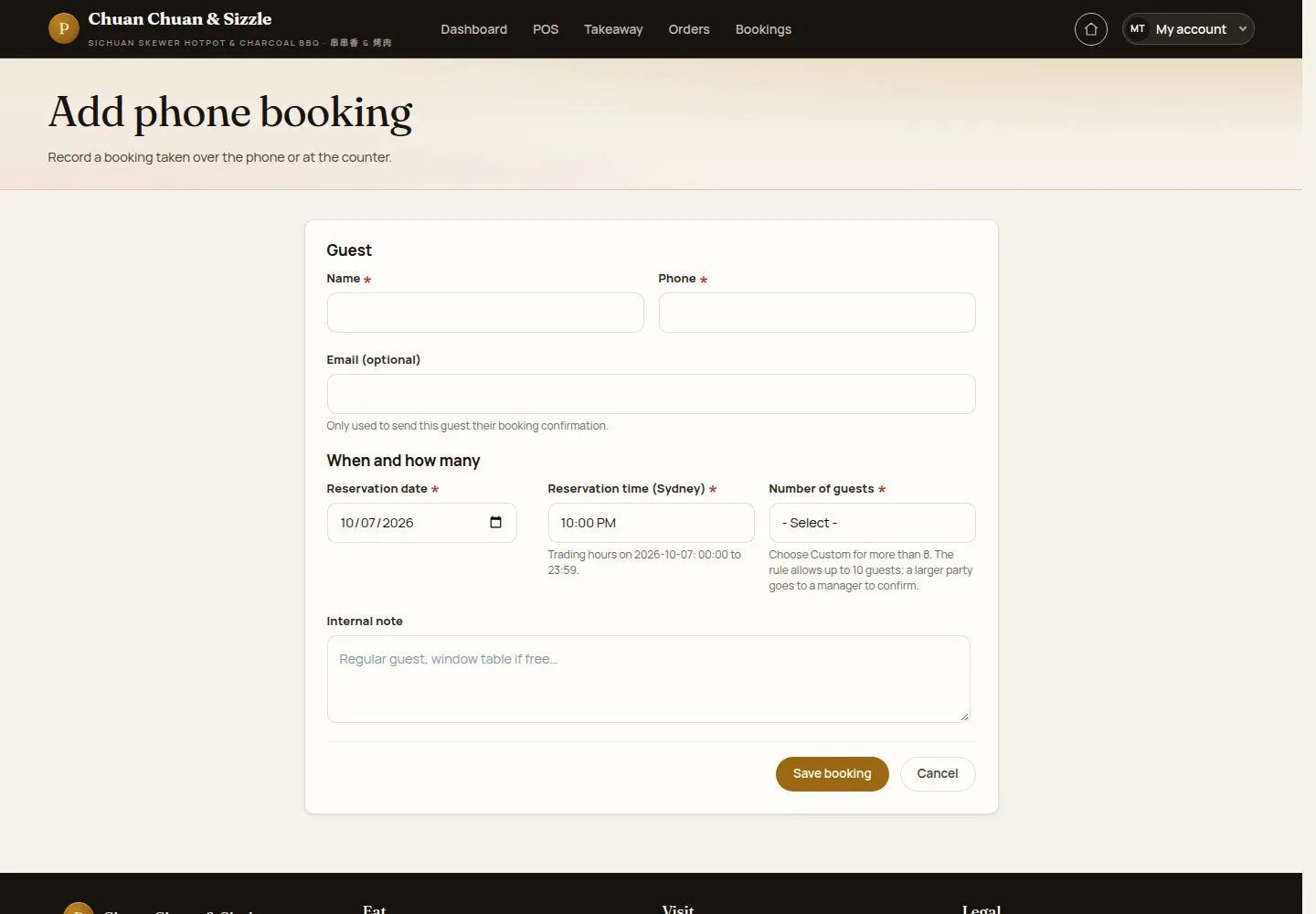Viewport: 1316px width, 914px height.
Task: Click the 'Reservation time (Sydney)' label
Action: 626,489
